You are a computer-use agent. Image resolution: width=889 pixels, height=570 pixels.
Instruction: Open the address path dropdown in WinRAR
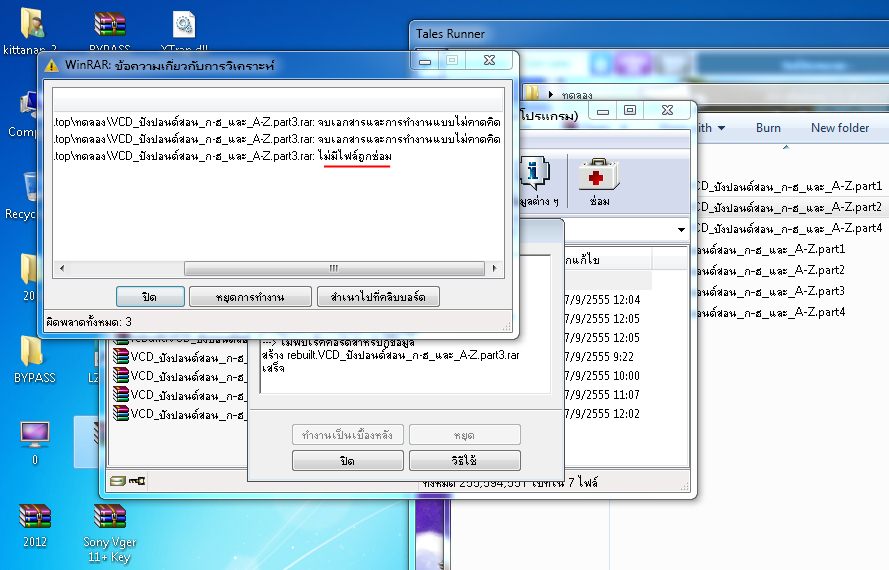681,230
